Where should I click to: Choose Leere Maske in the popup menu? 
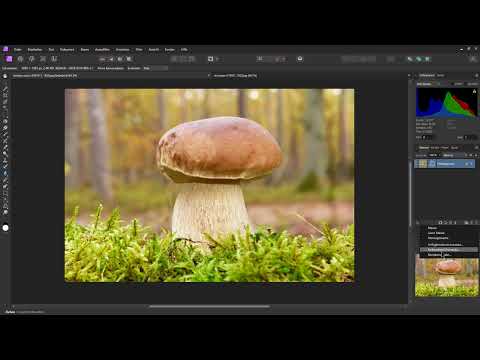436,233
